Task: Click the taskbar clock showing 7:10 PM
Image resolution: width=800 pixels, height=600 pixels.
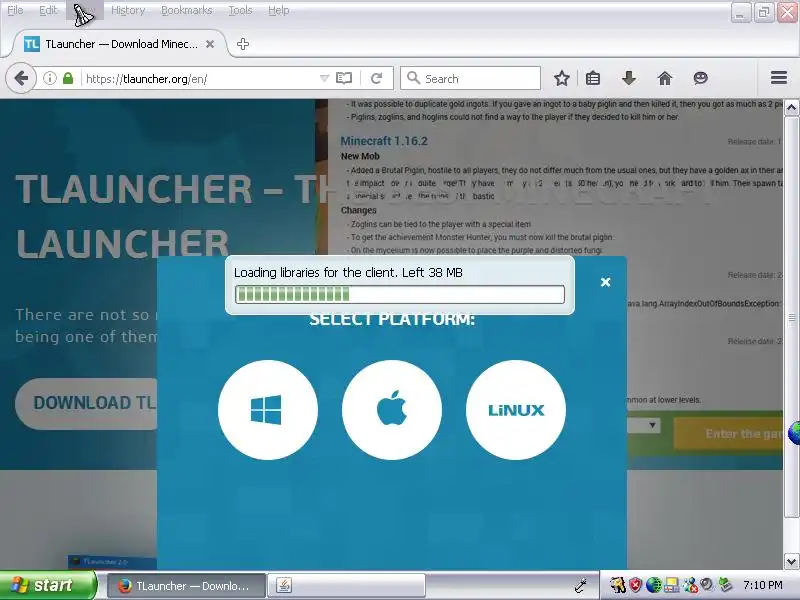Action: point(763,585)
